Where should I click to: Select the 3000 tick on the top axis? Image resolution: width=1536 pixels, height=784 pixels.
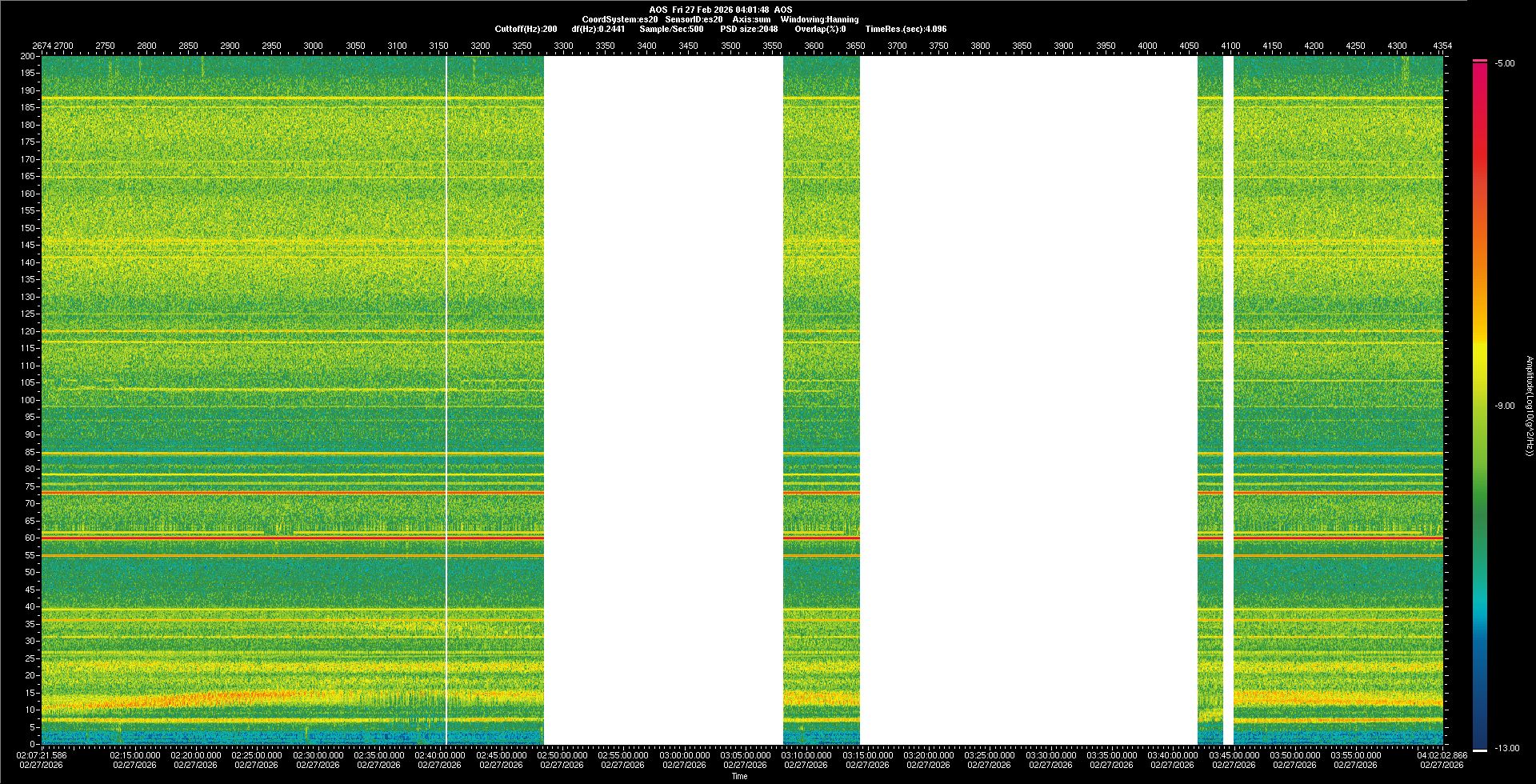coord(313,46)
